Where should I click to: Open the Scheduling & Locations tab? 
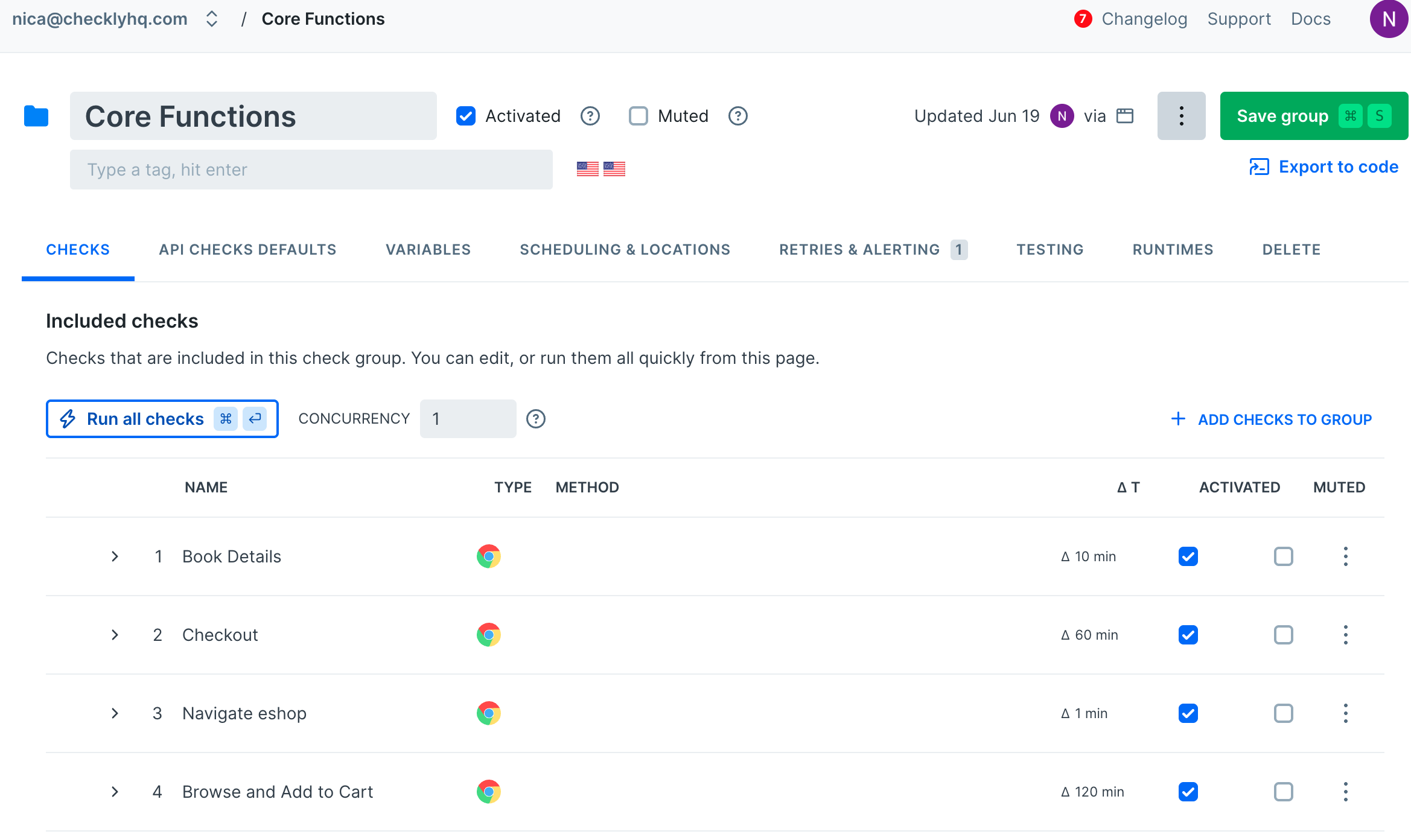tap(625, 249)
